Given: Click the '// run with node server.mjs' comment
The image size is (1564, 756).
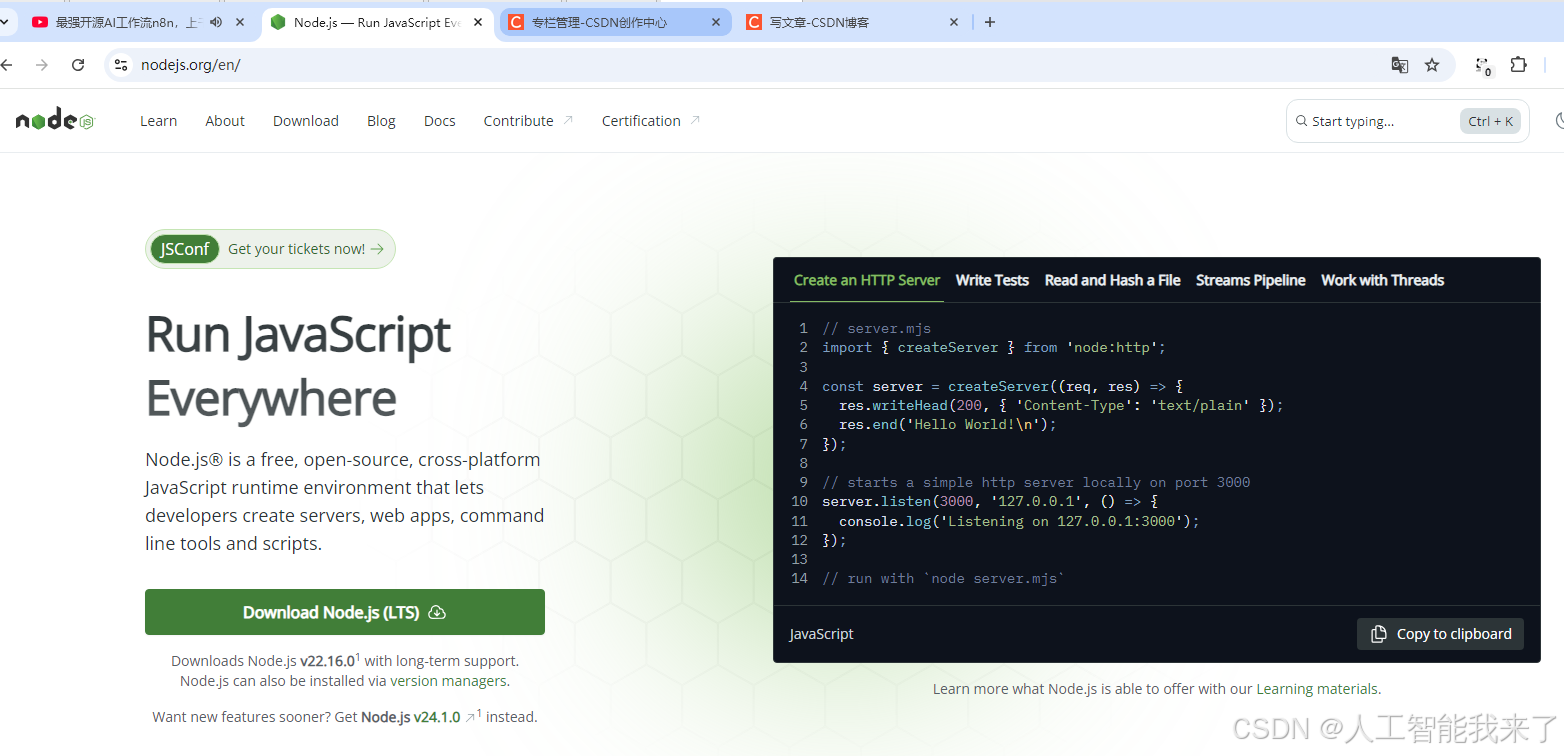Looking at the screenshot, I should pos(944,578).
